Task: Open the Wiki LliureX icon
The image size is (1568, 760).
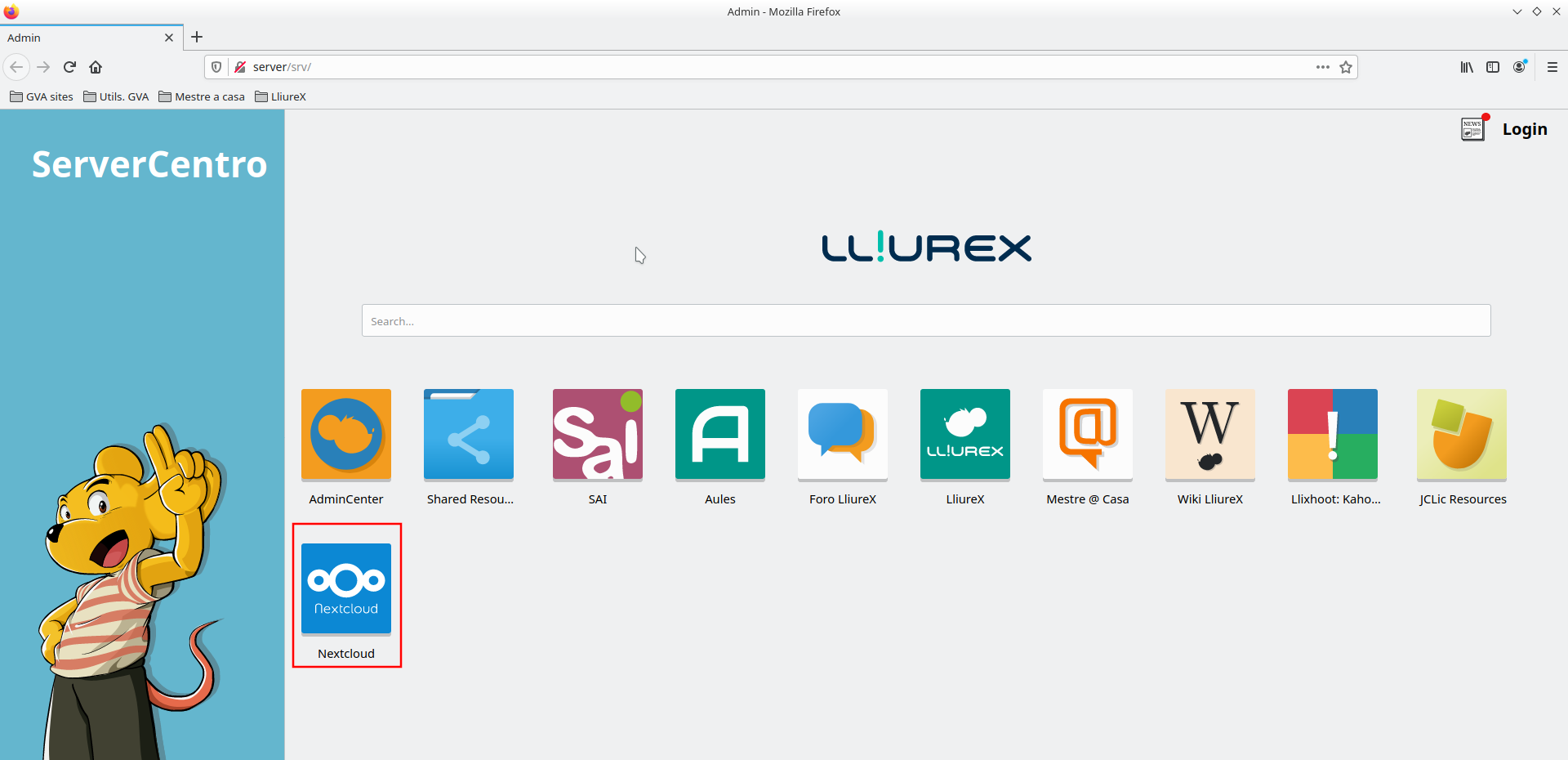Action: click(1209, 434)
